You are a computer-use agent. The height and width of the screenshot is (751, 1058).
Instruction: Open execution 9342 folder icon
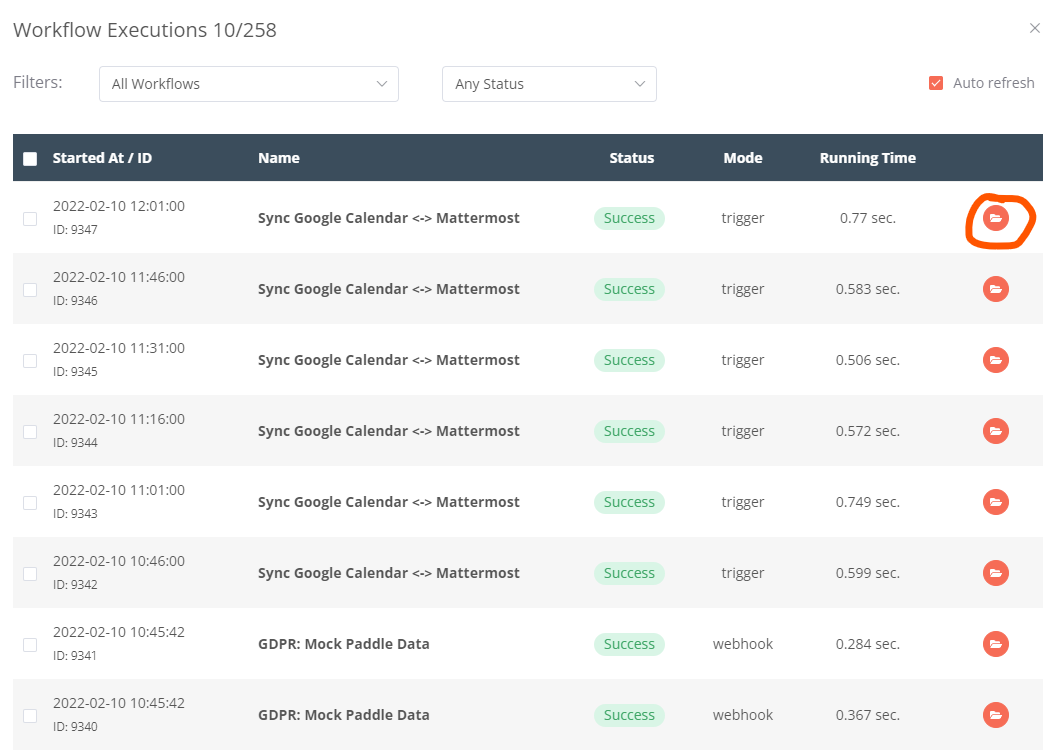(995, 573)
